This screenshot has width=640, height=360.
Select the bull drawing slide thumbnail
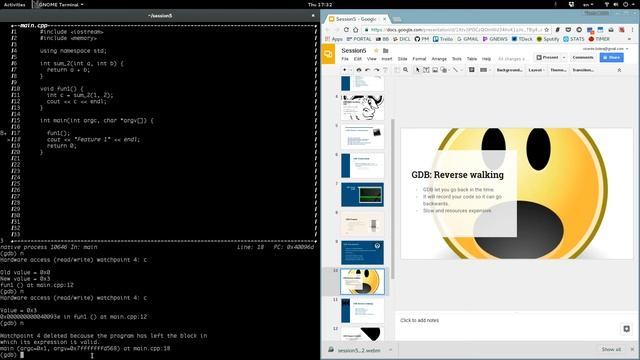click(362, 107)
